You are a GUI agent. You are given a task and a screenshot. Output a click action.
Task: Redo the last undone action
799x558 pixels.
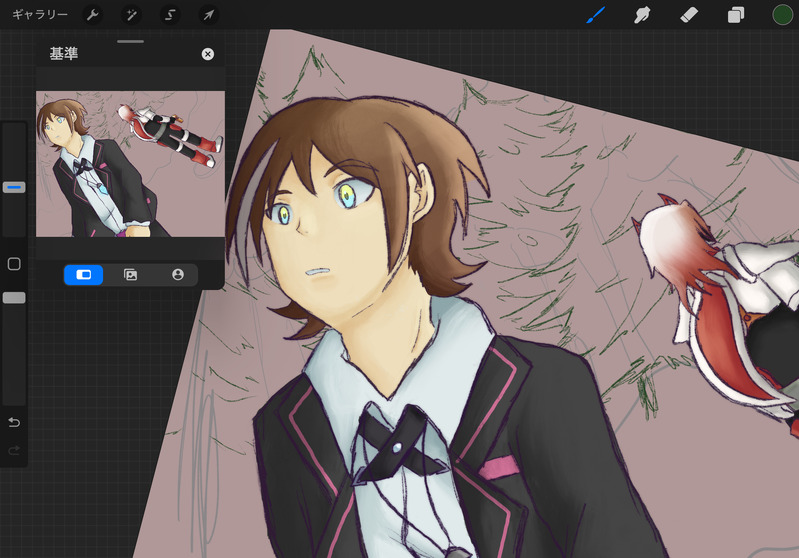tap(14, 450)
